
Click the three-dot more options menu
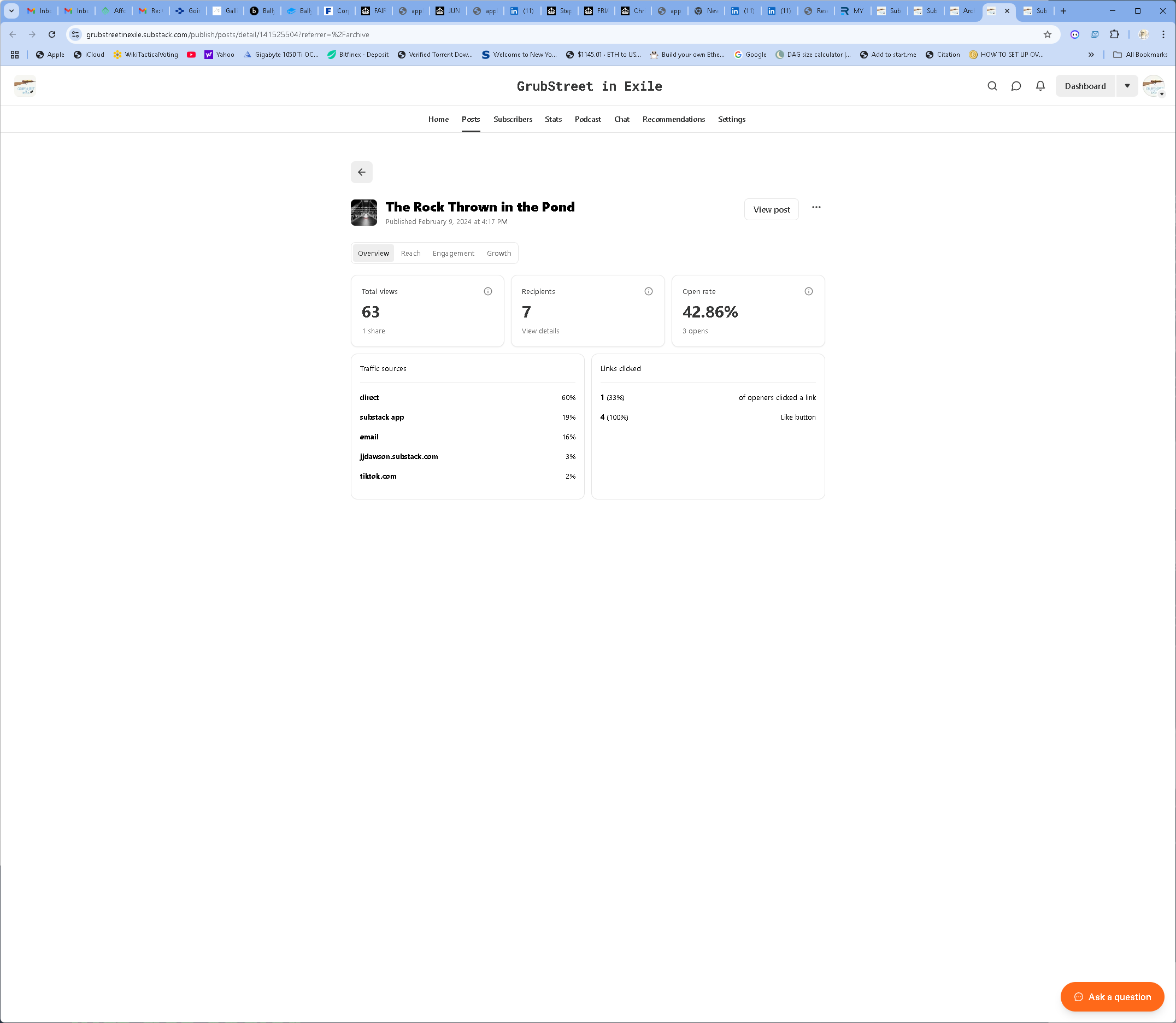(x=816, y=207)
